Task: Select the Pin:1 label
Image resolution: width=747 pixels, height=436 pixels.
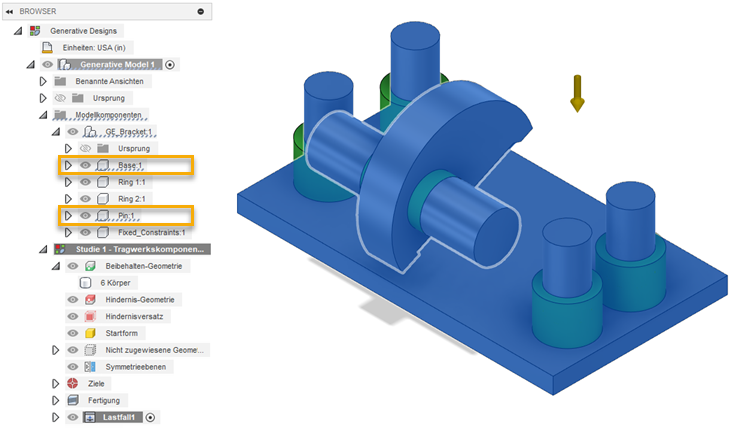Action: 126,216
